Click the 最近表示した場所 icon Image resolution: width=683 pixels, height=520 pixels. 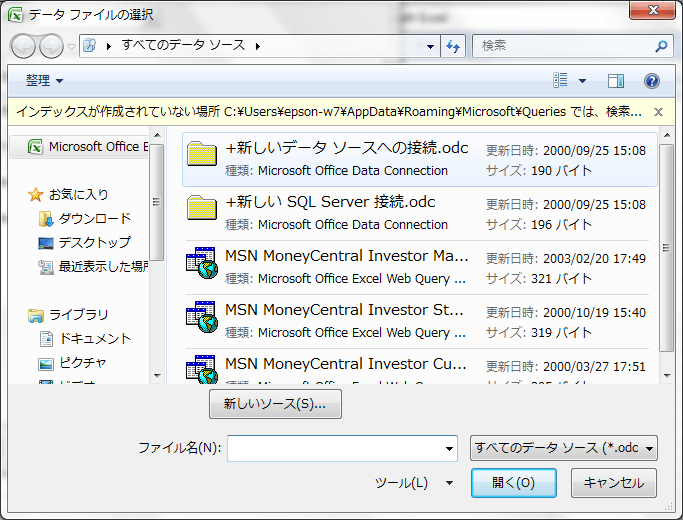46,267
